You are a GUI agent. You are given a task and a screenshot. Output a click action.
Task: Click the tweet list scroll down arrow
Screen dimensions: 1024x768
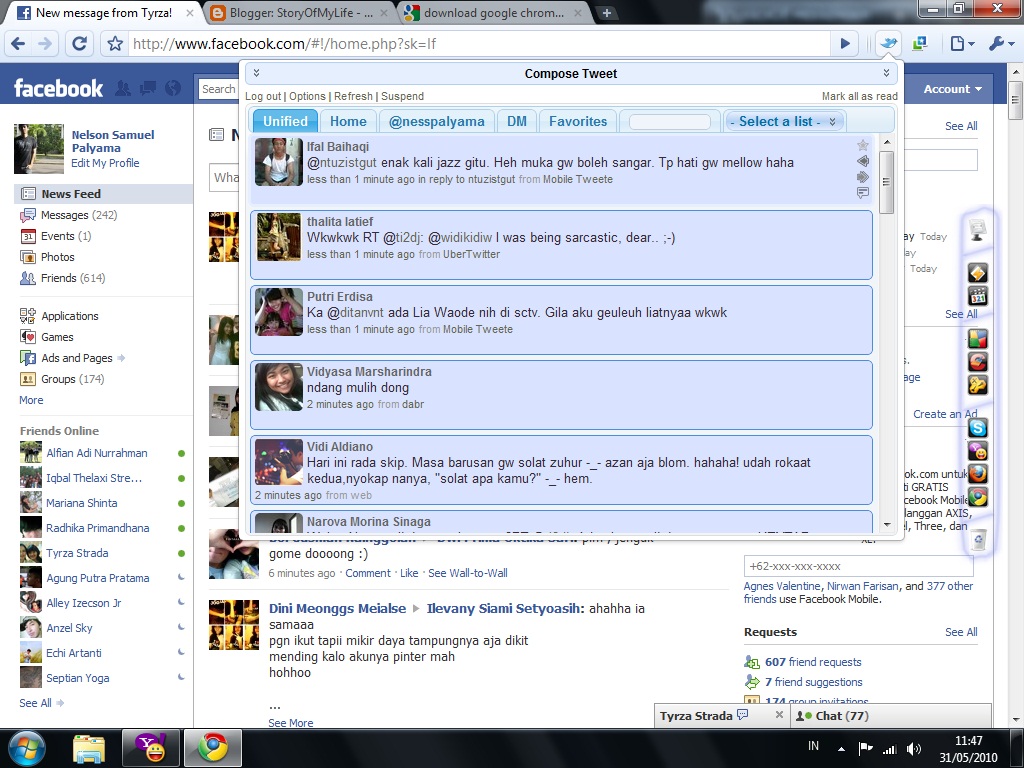[x=886, y=524]
